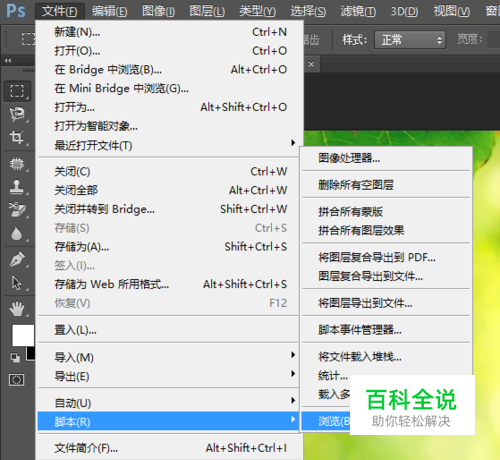Choose 图层复合导出到文件...
The height and width of the screenshot is (460, 500).
(386, 276)
